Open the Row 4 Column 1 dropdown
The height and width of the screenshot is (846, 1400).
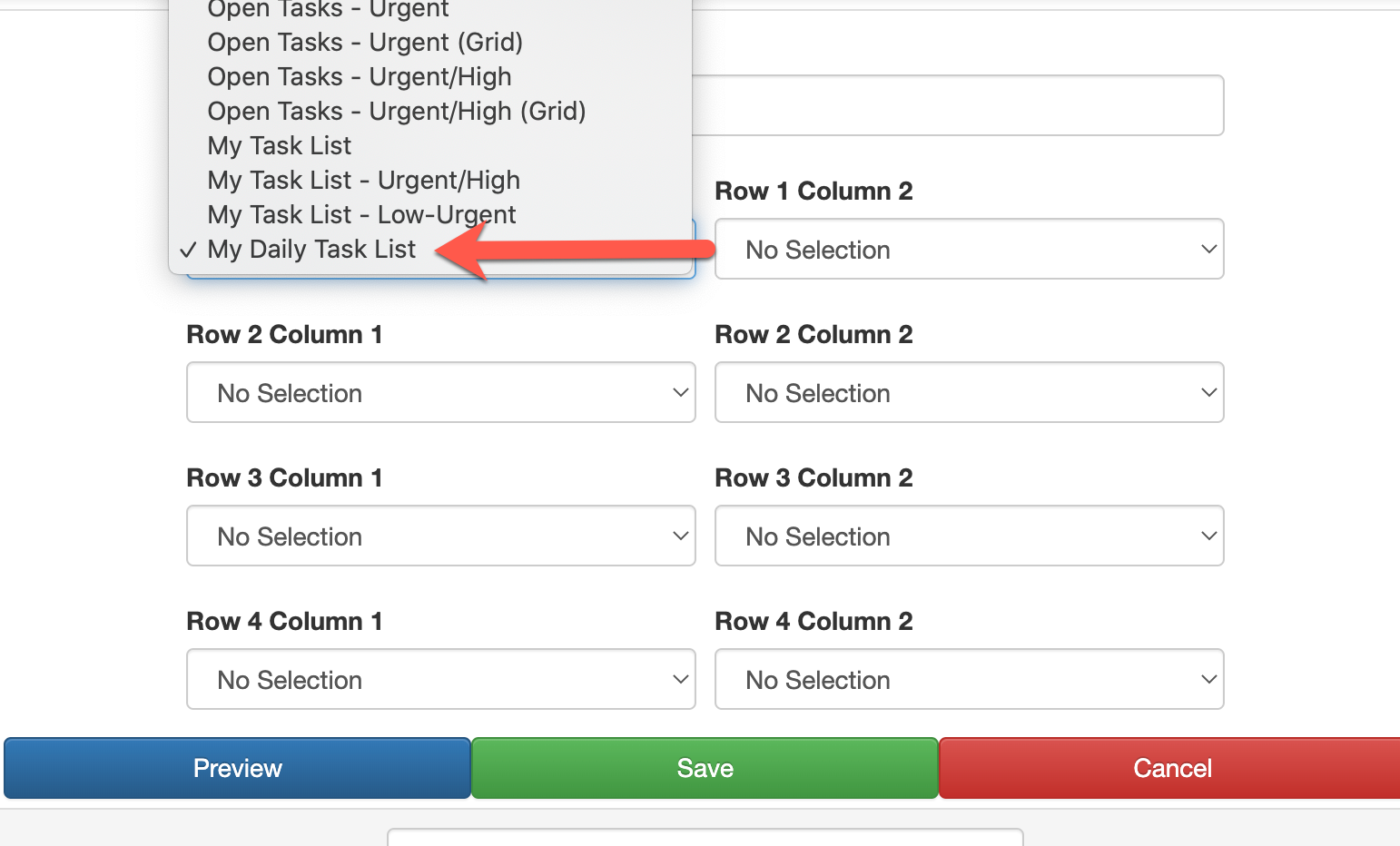click(x=440, y=679)
